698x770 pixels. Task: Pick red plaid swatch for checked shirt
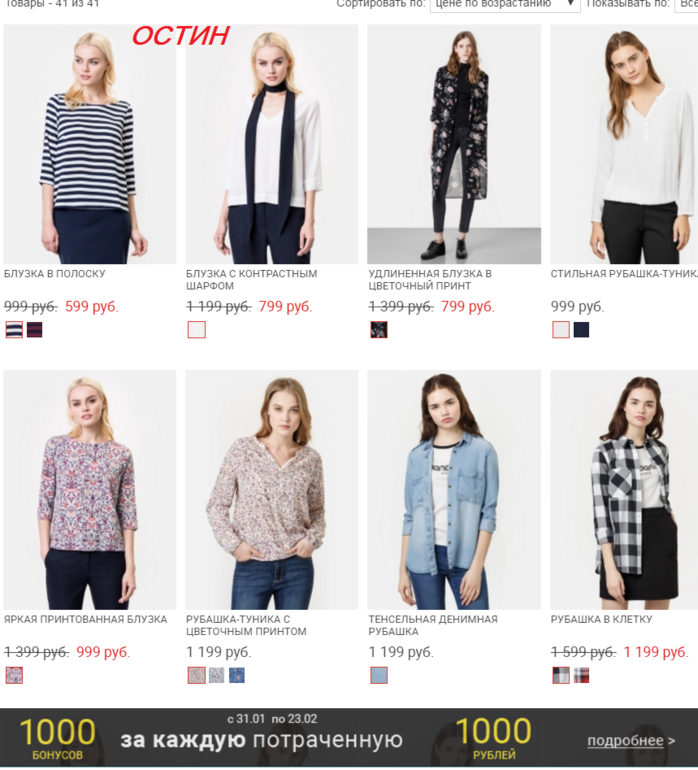tap(581, 675)
